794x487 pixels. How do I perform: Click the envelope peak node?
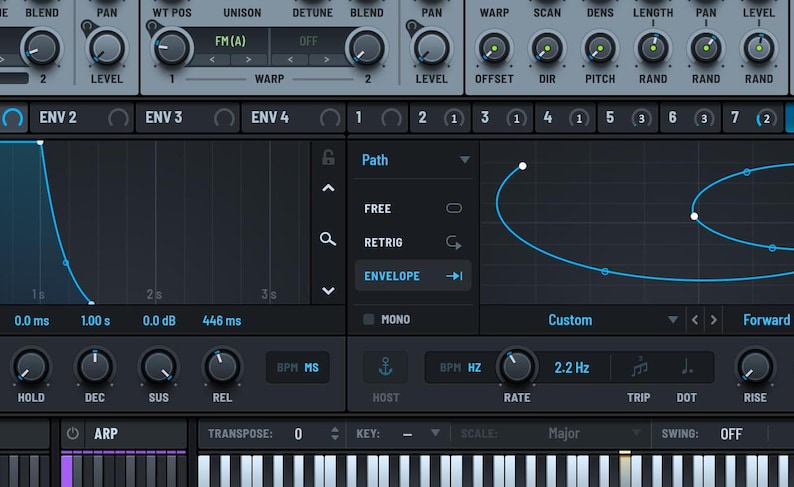point(40,143)
